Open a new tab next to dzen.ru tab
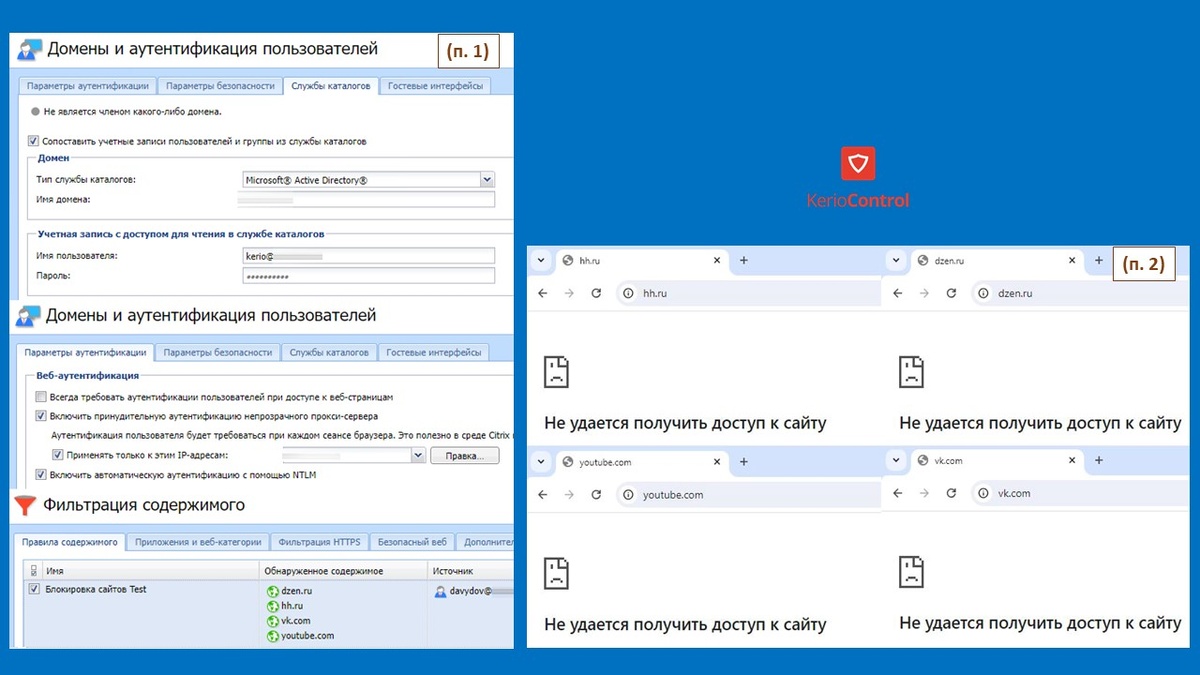This screenshot has height=675, width=1200. [x=1098, y=261]
